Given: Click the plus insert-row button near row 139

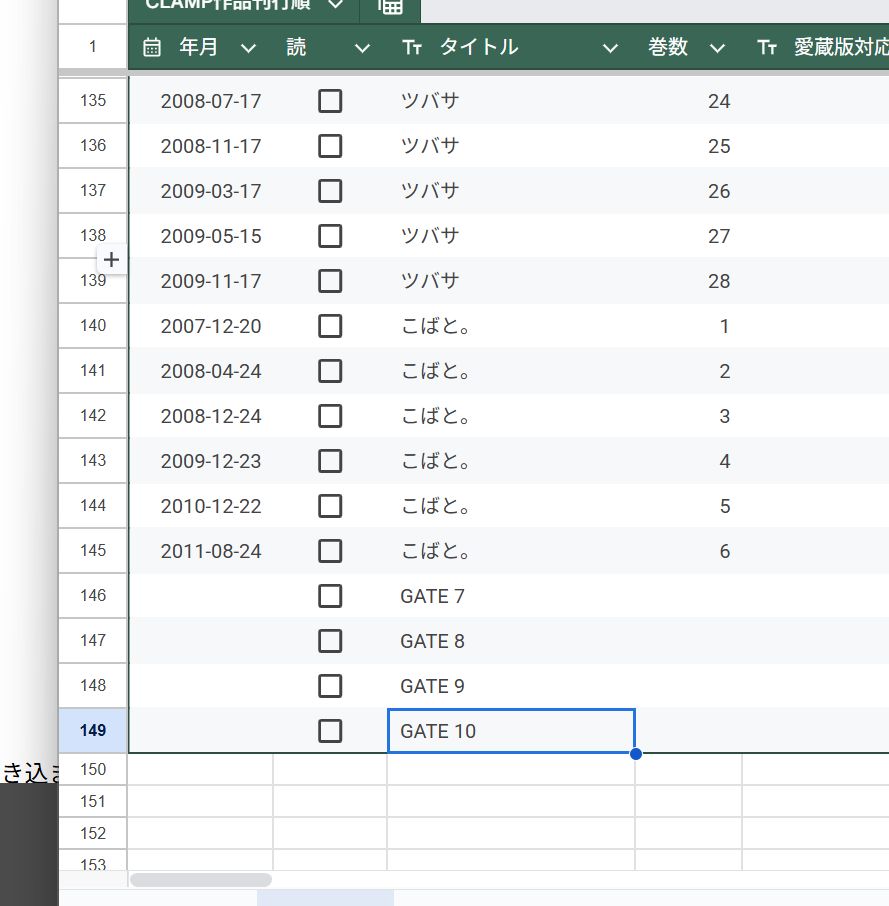Looking at the screenshot, I should 111,260.
